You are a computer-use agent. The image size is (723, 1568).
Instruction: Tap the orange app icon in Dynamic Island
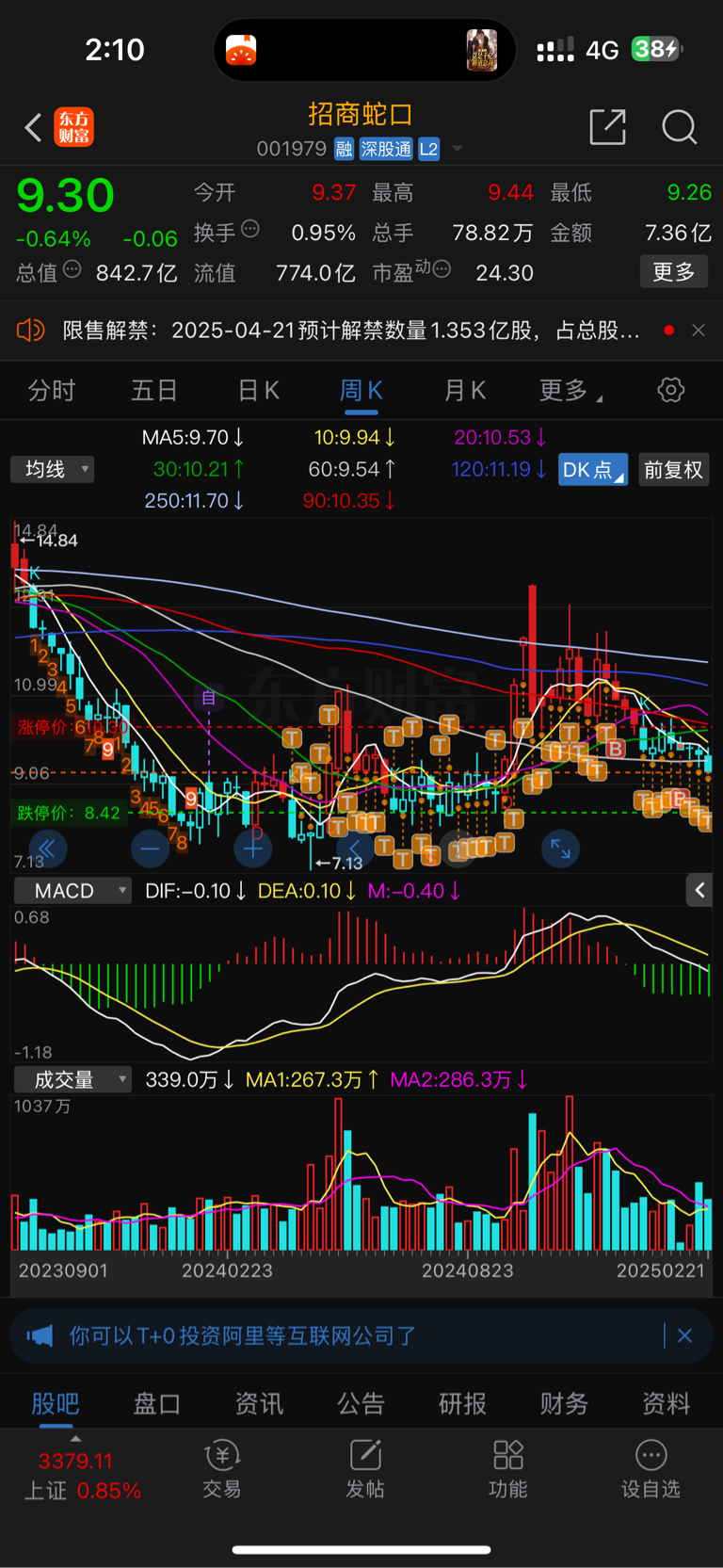(242, 50)
